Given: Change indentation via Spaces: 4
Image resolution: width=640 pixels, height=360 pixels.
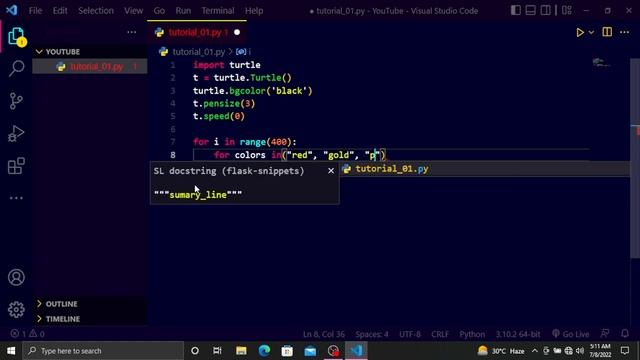Looking at the screenshot, I should pos(372,334).
